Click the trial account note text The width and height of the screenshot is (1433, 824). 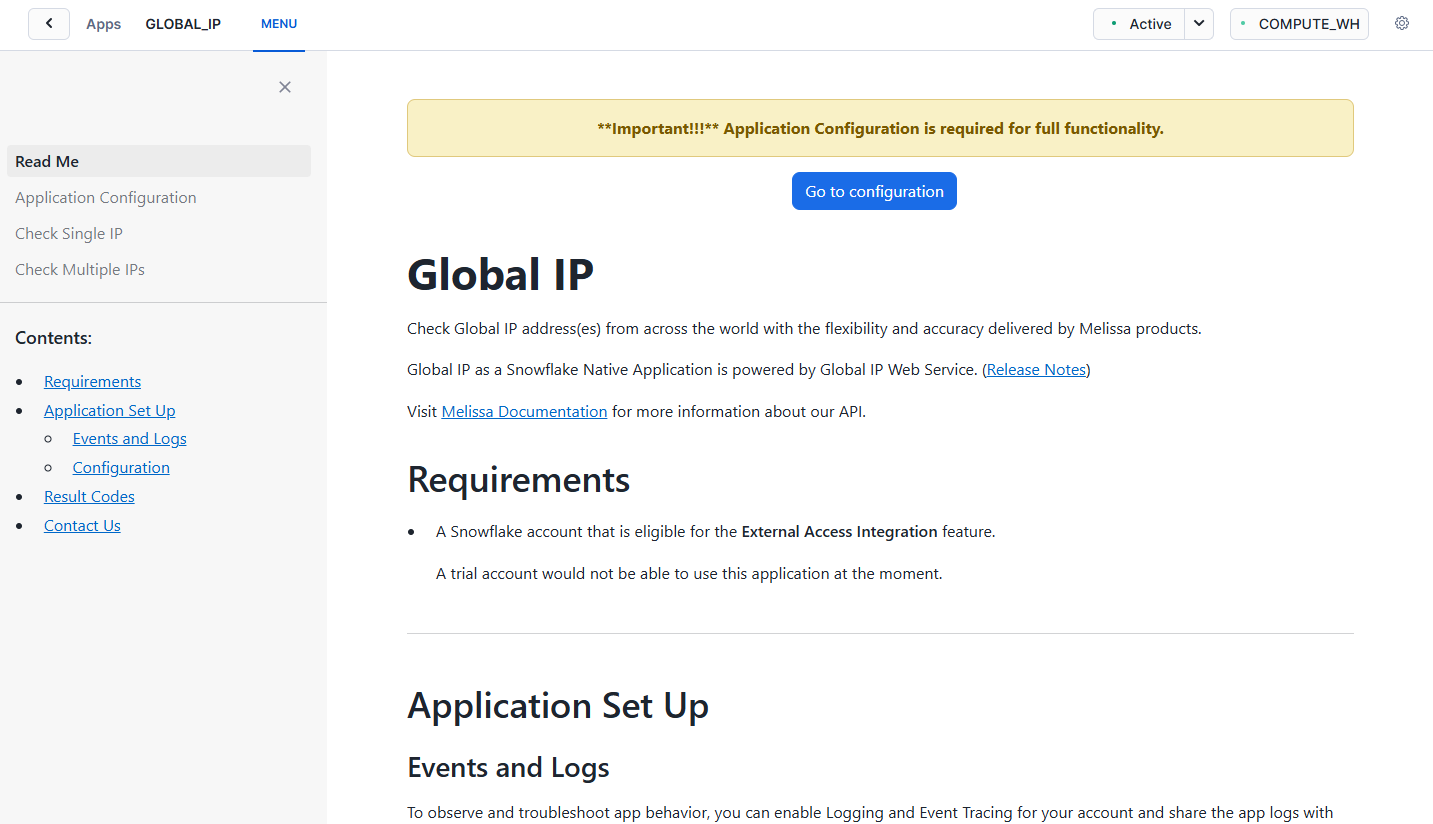[x=689, y=573]
